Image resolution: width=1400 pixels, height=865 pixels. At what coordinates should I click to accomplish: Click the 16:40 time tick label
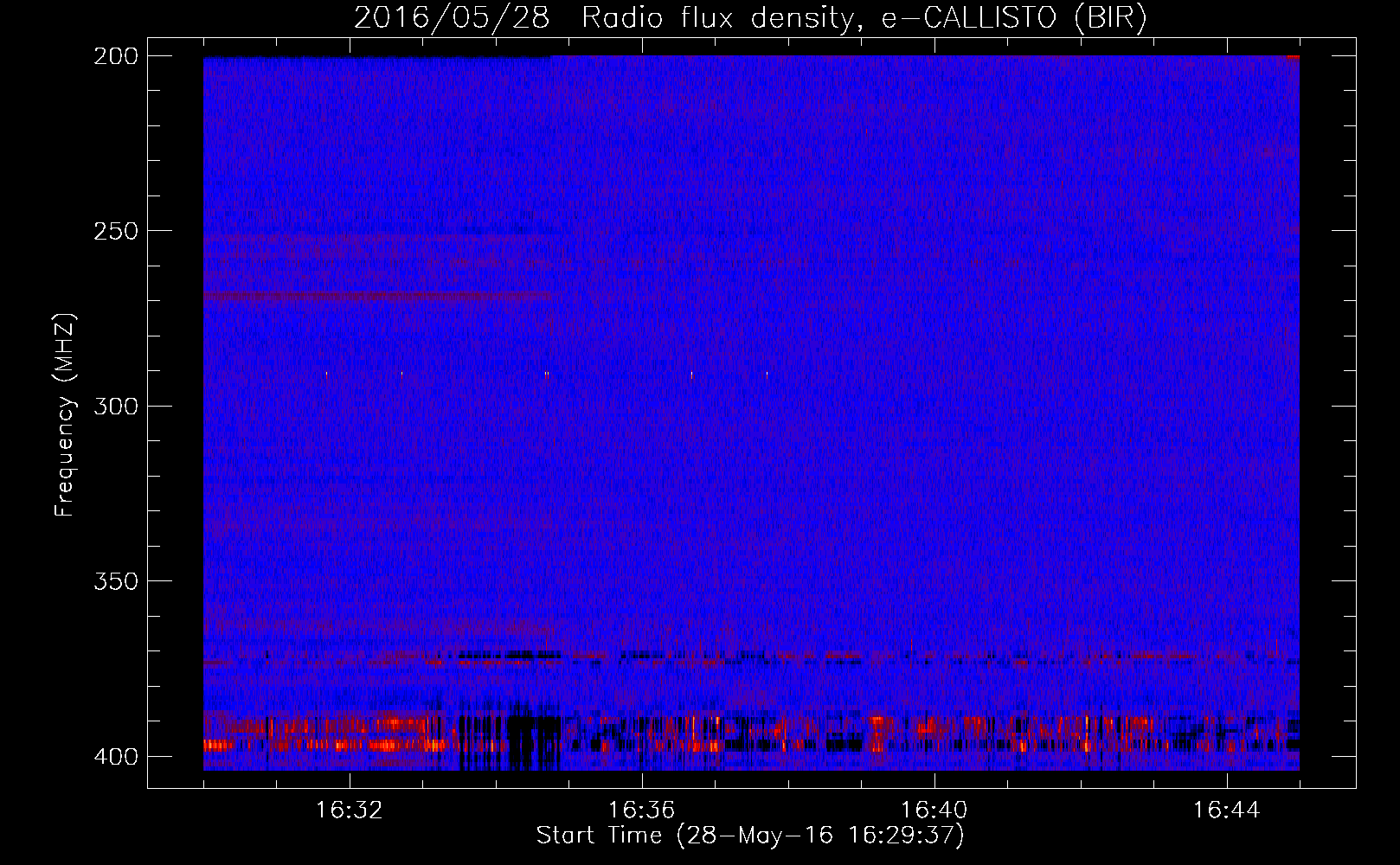coord(934,811)
